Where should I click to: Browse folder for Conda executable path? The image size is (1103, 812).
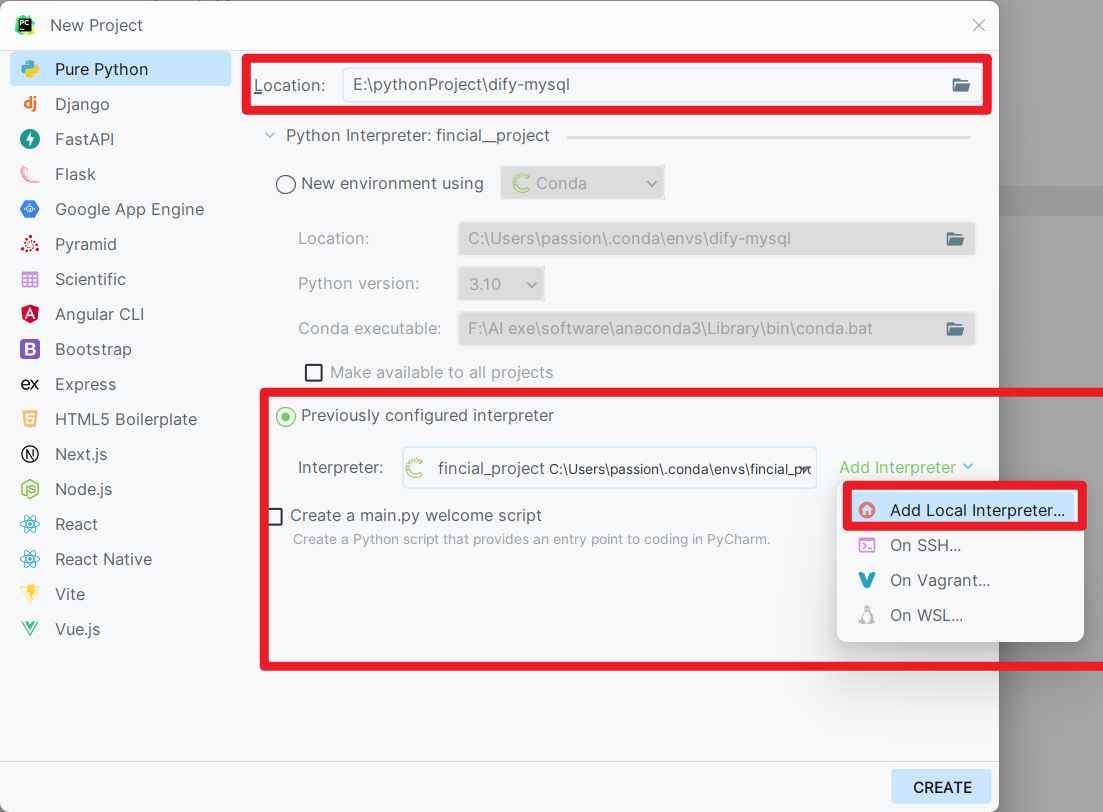tap(955, 329)
